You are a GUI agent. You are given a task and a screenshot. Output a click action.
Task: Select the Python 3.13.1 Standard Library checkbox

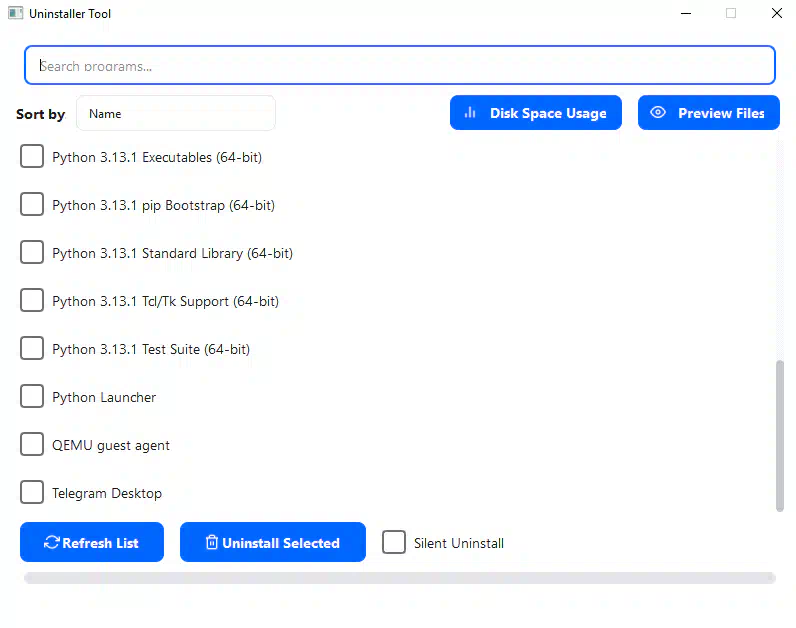point(32,253)
